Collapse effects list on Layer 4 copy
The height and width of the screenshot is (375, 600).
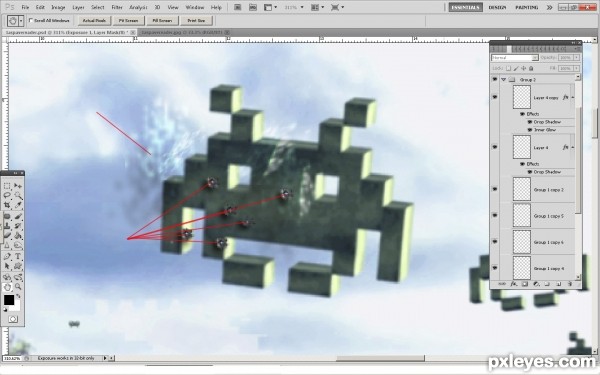pos(573,98)
